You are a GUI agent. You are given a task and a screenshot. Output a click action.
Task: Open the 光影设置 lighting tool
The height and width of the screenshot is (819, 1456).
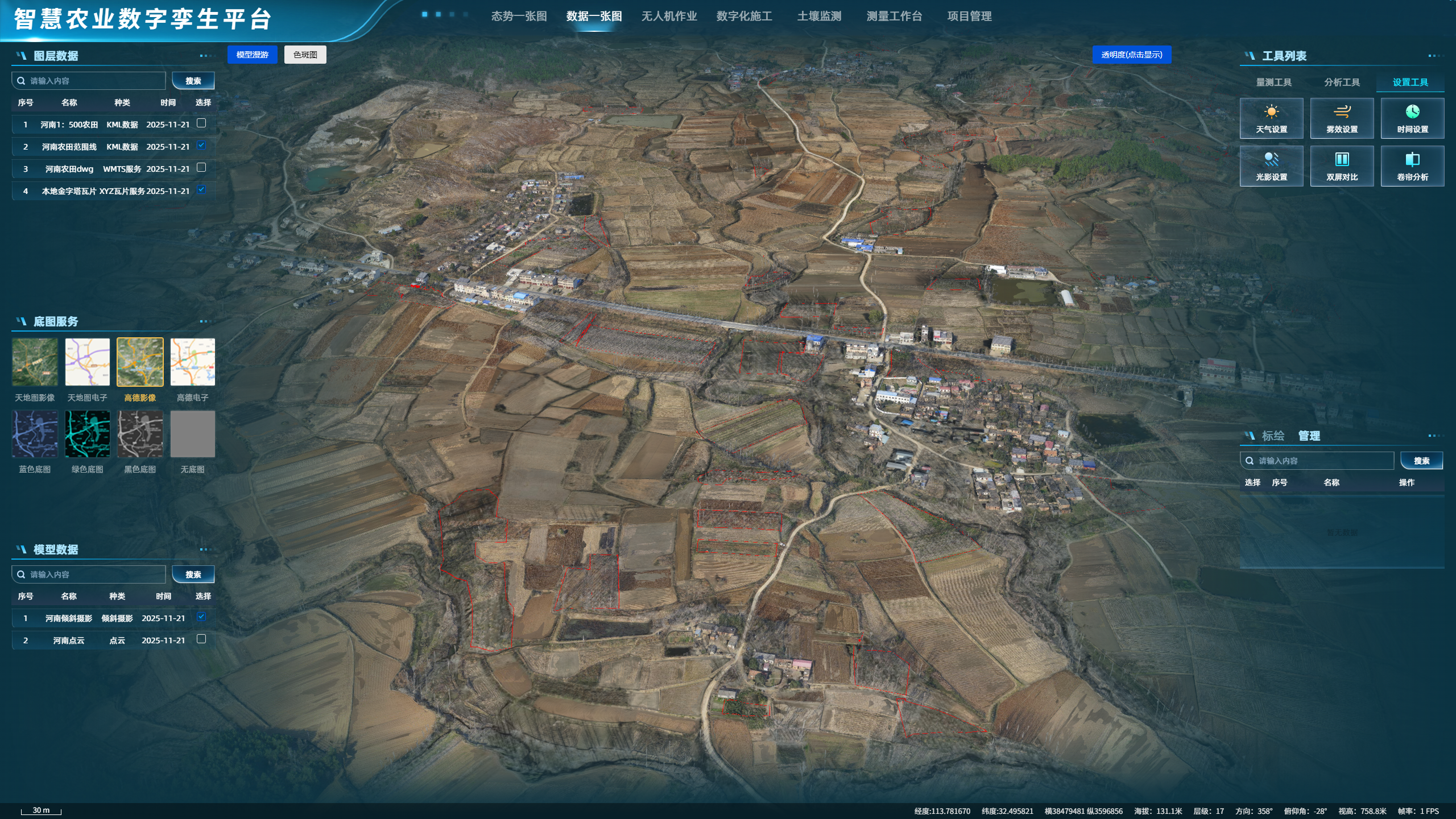1271,166
